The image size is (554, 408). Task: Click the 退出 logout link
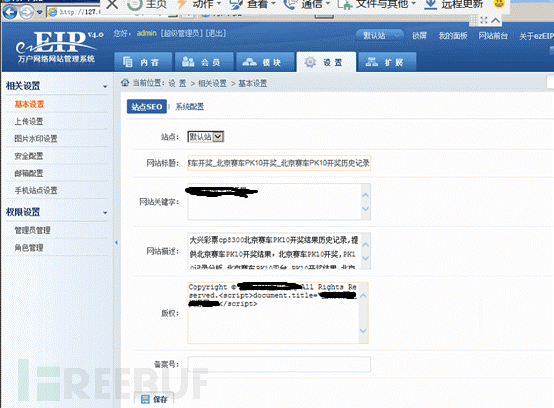pos(216,33)
